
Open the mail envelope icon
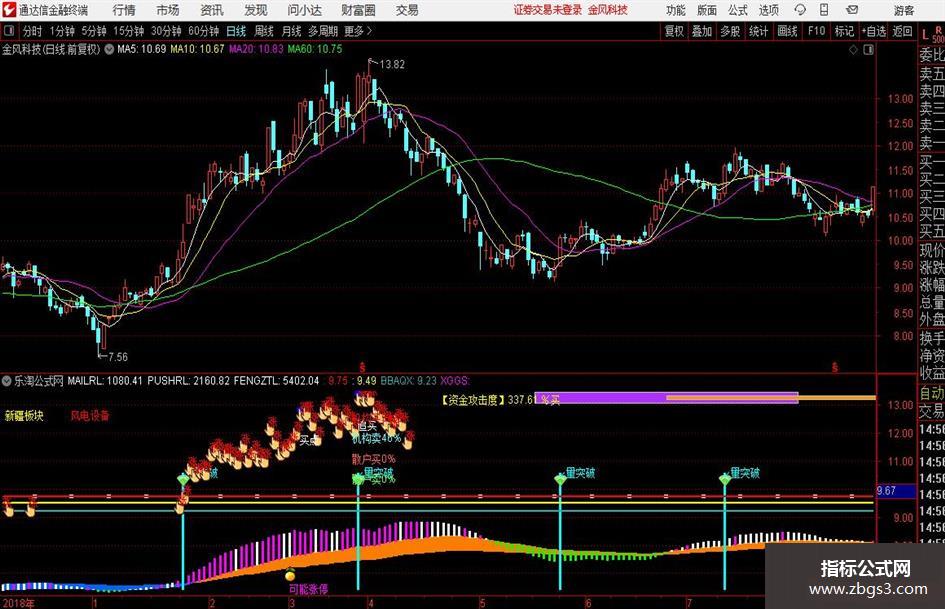point(852,10)
